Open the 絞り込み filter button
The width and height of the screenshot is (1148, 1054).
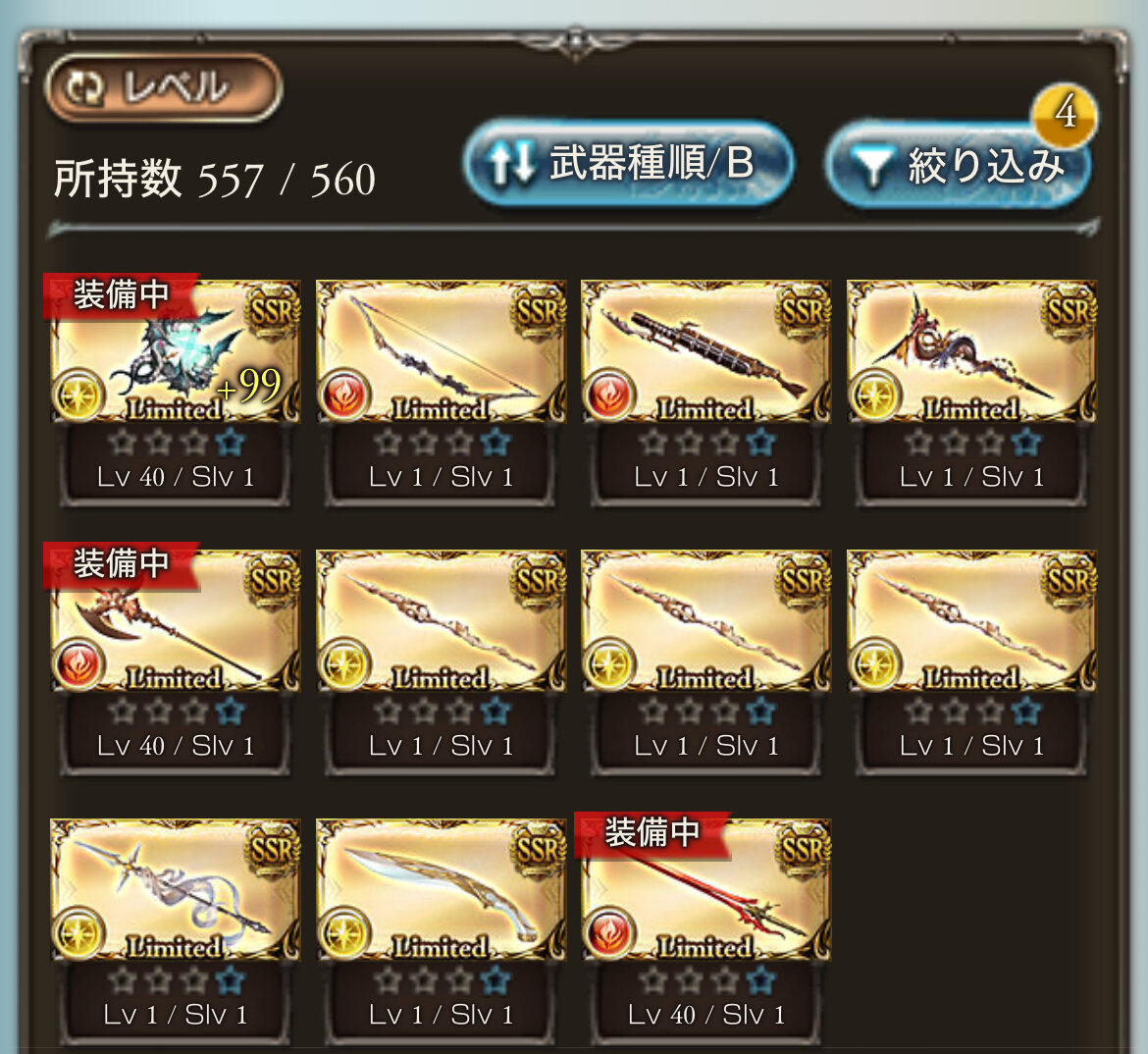[x=959, y=166]
